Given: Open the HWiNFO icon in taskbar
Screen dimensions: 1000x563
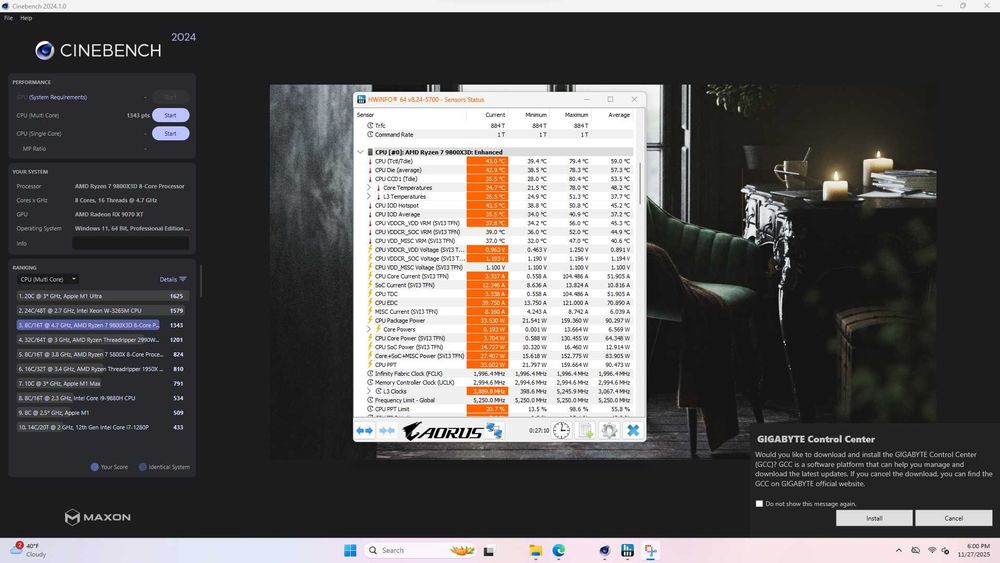Looking at the screenshot, I should pos(628,550).
